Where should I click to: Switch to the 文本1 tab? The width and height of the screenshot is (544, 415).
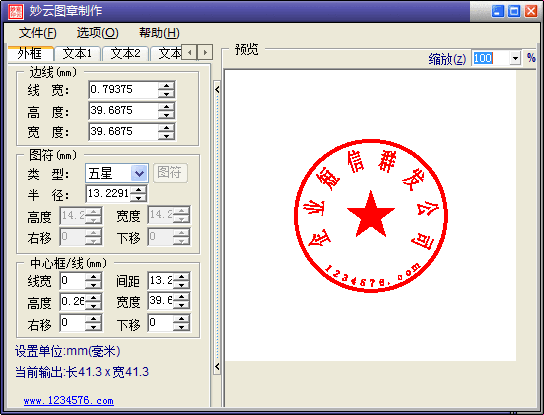(x=77, y=53)
